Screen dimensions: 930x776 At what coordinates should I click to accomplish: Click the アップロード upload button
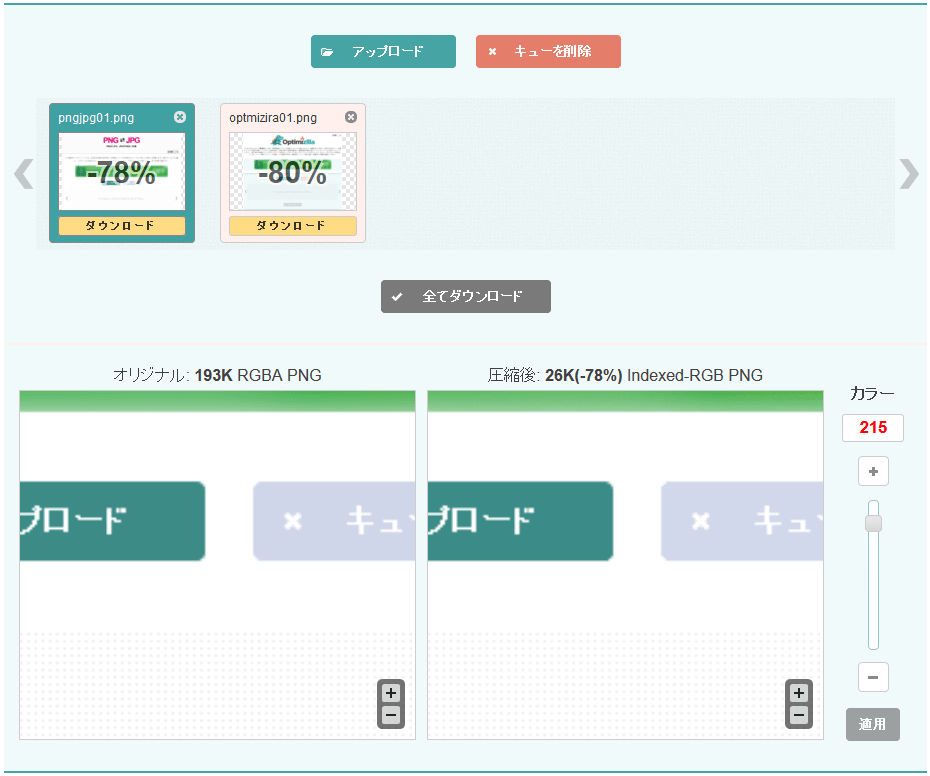[x=383, y=52]
